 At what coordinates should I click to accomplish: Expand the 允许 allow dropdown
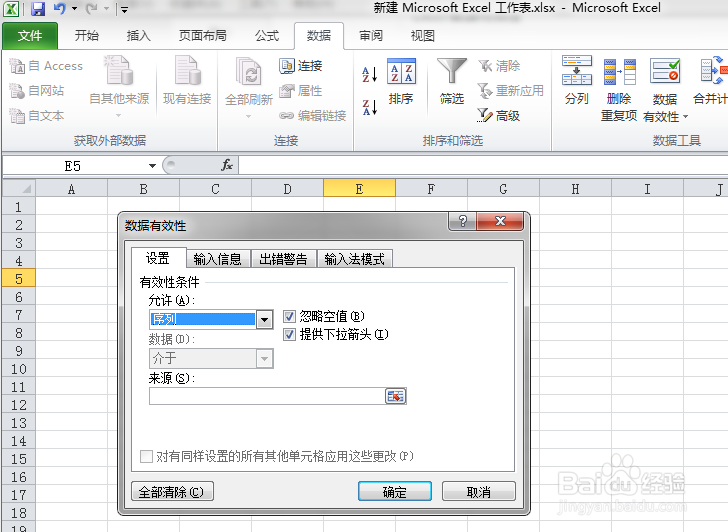(265, 319)
